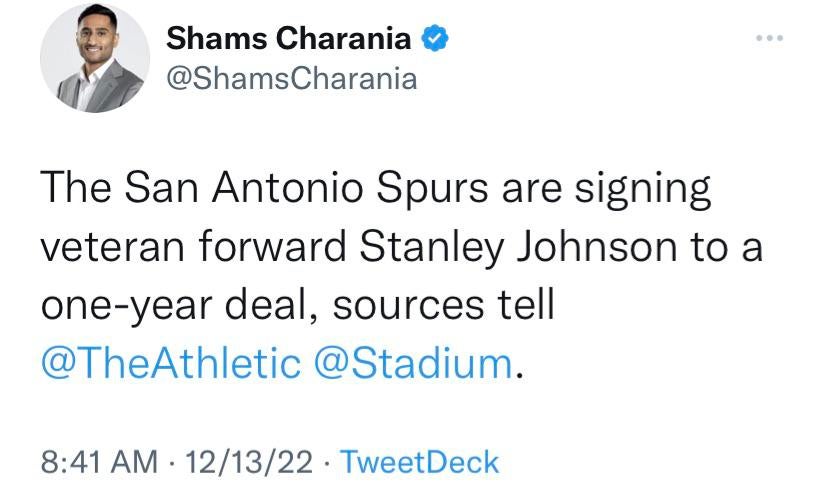
Task: Click the blue verified checkmark badge
Action: [x=432, y=39]
